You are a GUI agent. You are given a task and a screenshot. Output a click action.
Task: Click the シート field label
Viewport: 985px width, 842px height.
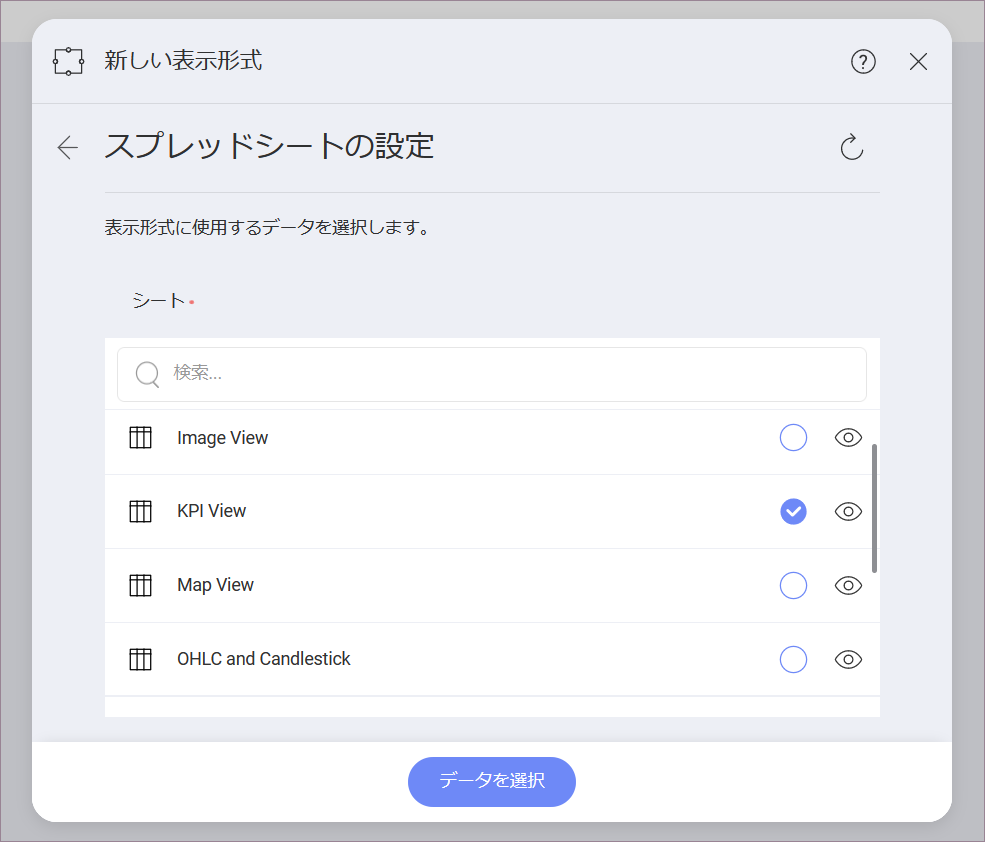159,301
